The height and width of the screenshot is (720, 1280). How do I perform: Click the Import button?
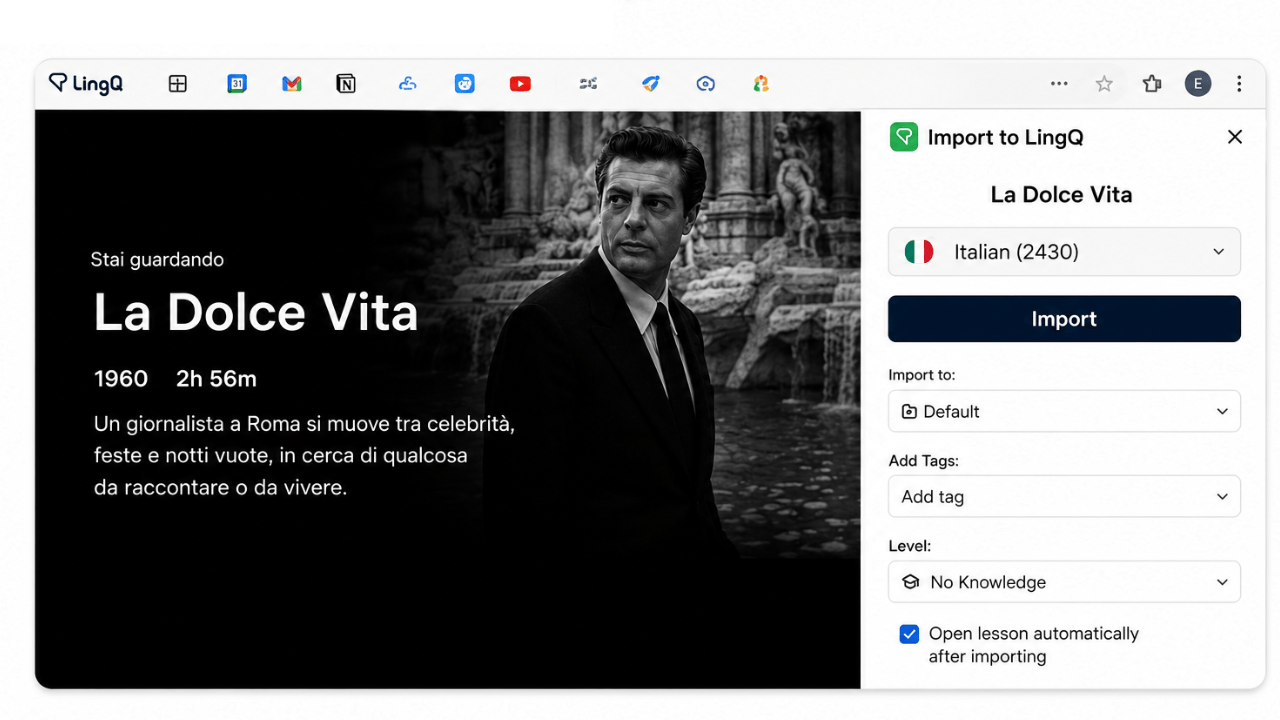coord(1064,319)
